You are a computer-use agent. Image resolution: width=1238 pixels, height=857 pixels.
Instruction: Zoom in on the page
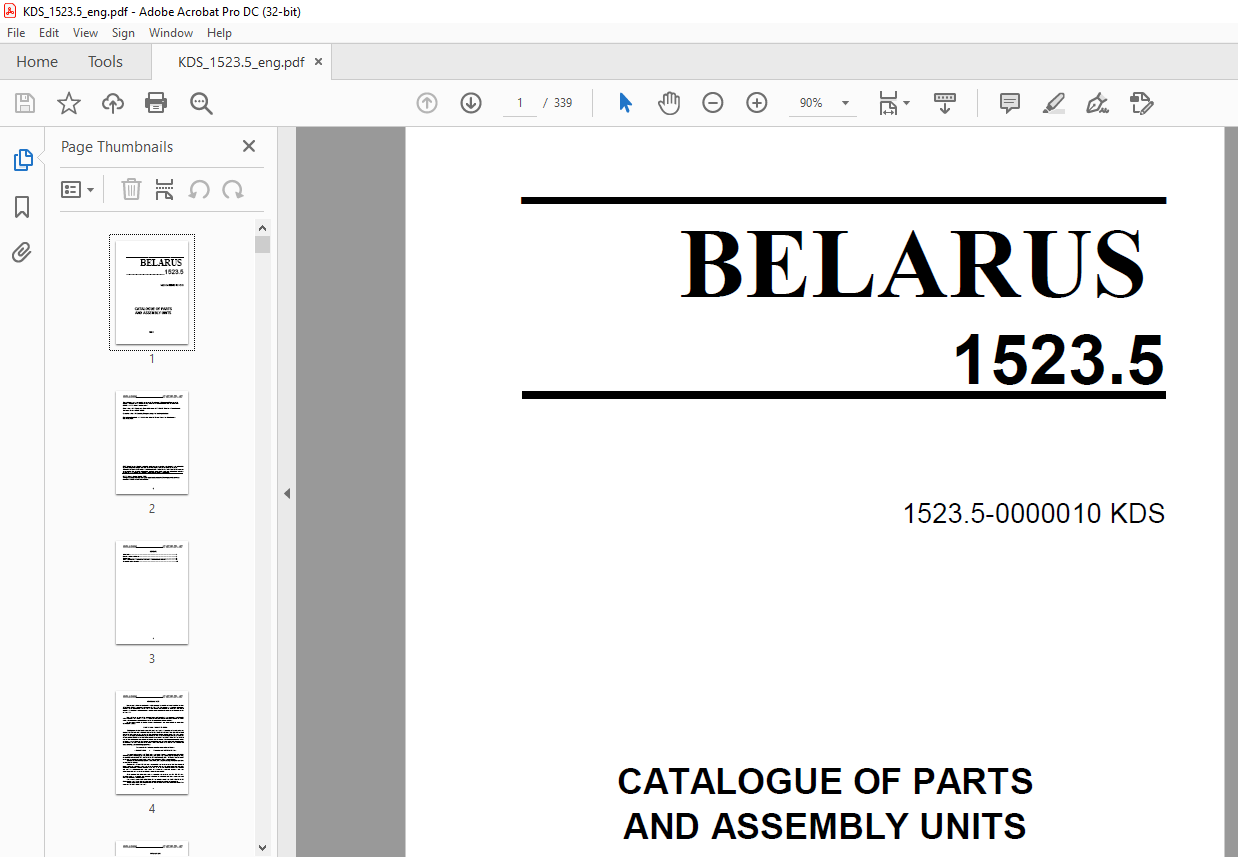point(757,103)
